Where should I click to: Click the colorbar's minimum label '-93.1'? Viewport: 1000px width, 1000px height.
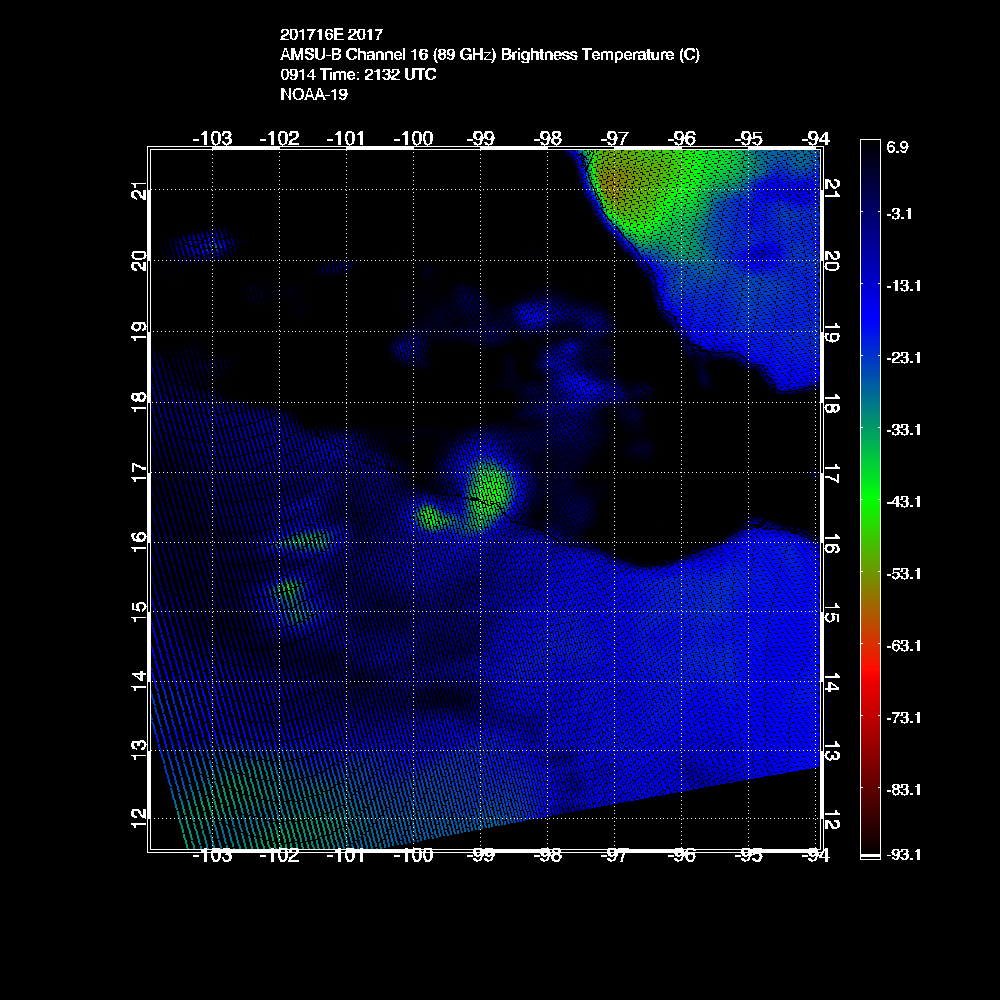(x=903, y=855)
